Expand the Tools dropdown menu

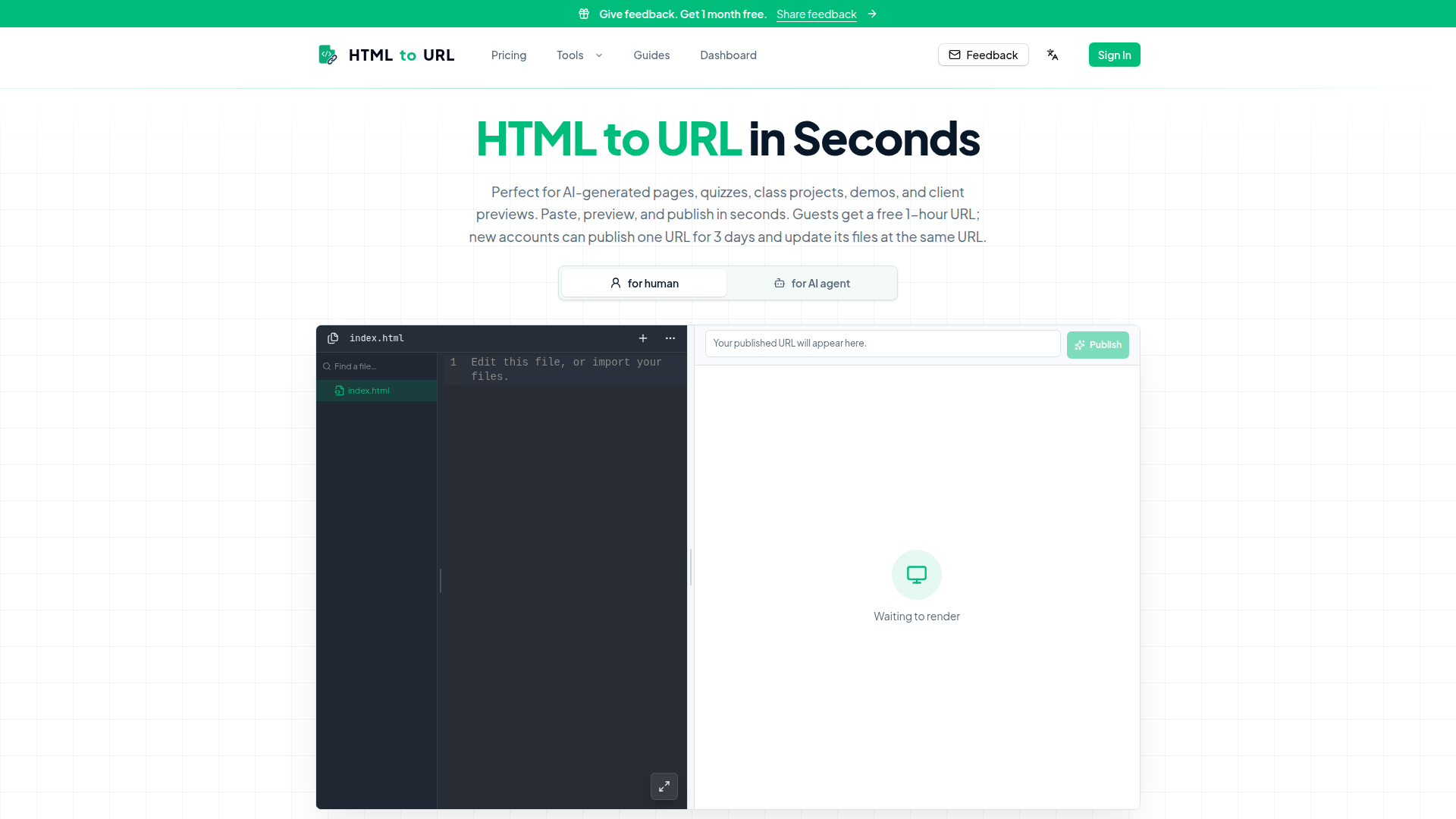point(579,55)
